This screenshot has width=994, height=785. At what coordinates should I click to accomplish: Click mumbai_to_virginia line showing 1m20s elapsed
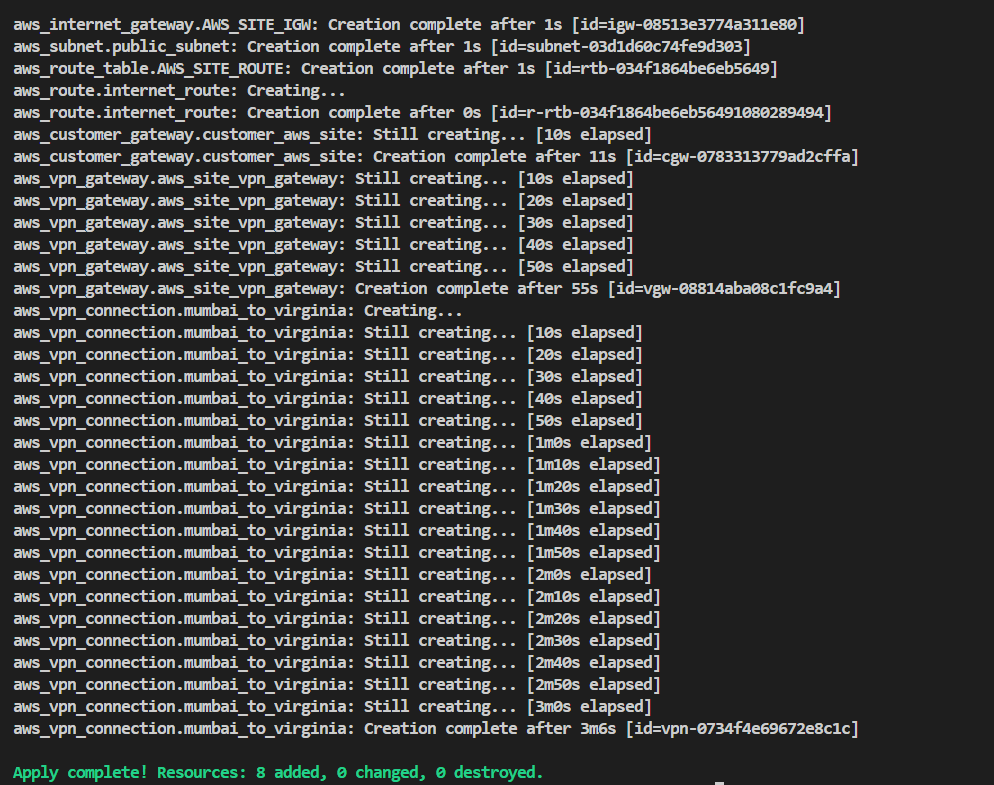tap(337, 487)
